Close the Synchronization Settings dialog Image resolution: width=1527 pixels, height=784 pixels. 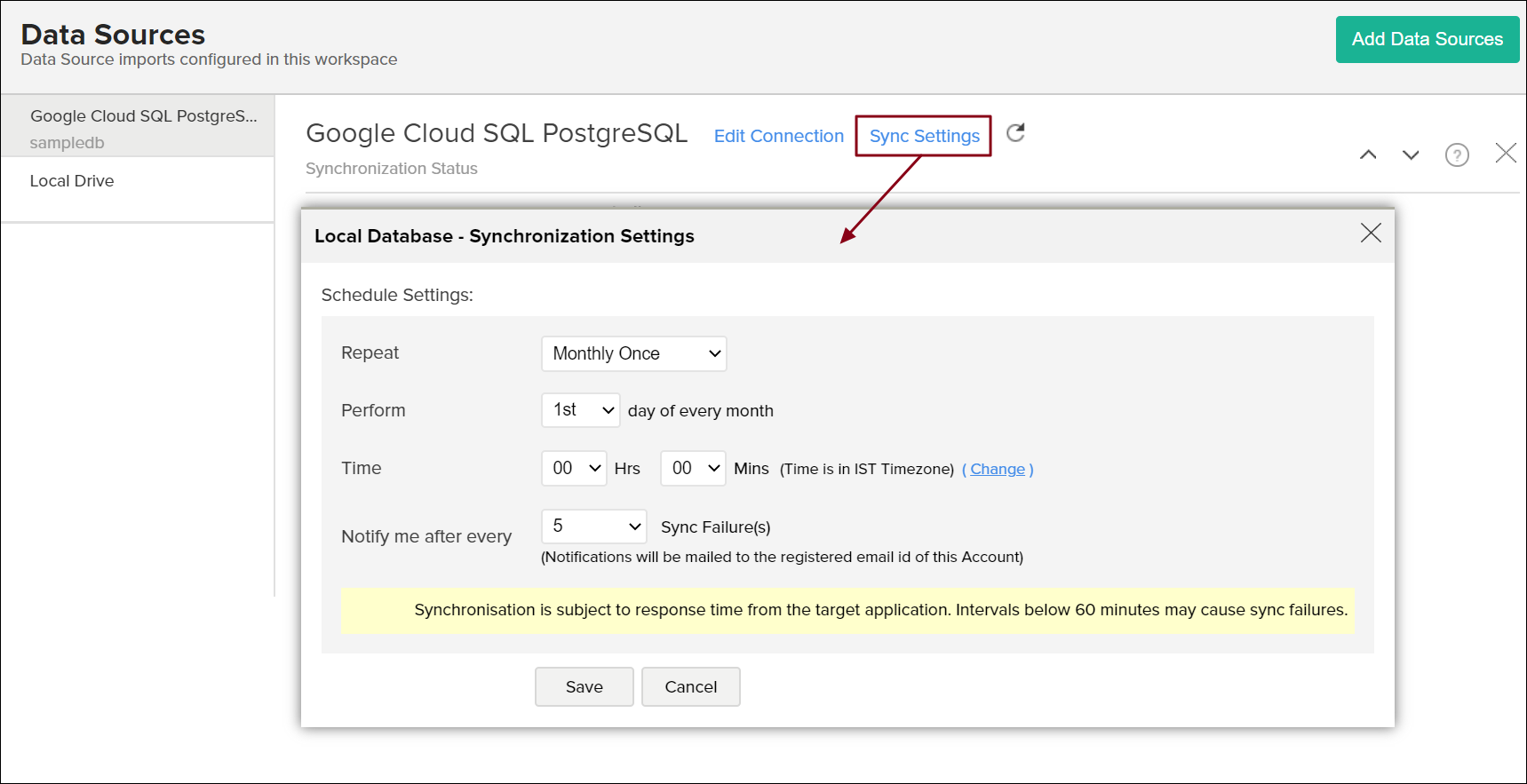tap(1371, 233)
